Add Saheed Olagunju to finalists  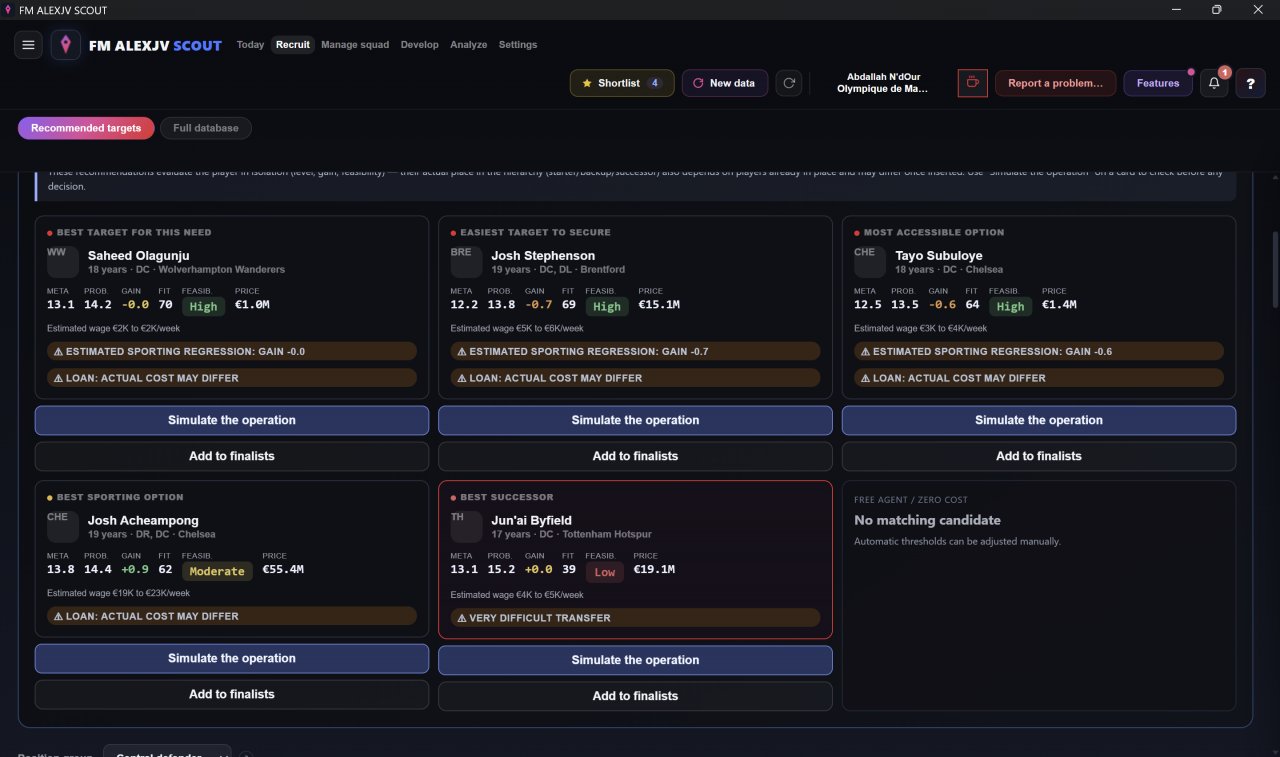pyautogui.click(x=232, y=456)
